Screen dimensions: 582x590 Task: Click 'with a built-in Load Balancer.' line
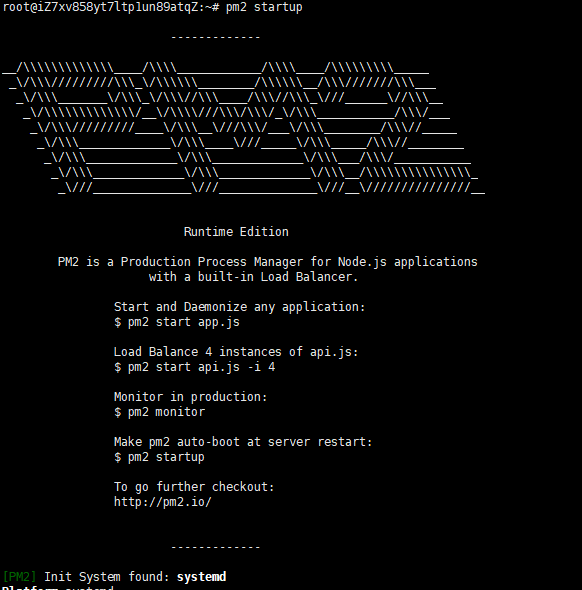point(254,277)
